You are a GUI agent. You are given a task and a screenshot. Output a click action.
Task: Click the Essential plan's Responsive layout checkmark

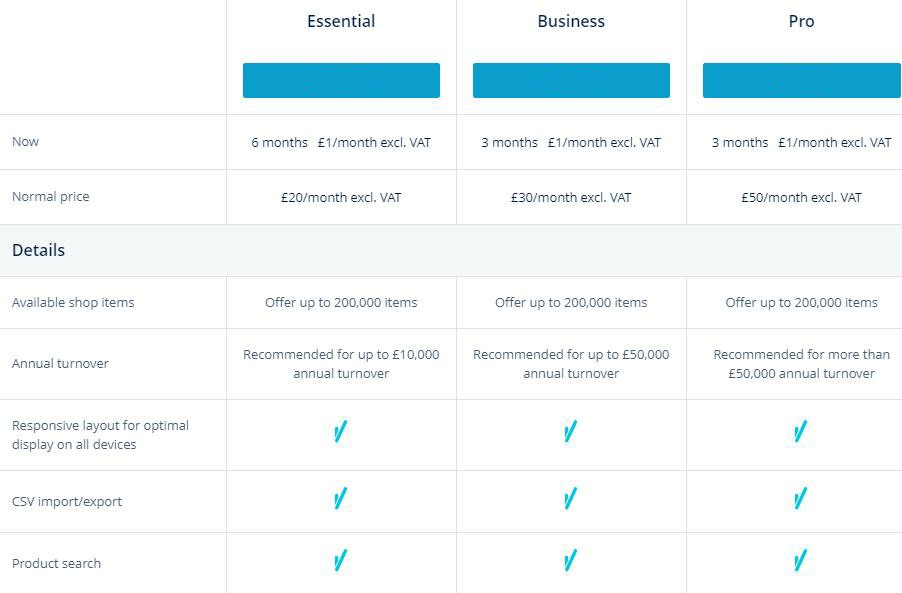[x=340, y=432]
